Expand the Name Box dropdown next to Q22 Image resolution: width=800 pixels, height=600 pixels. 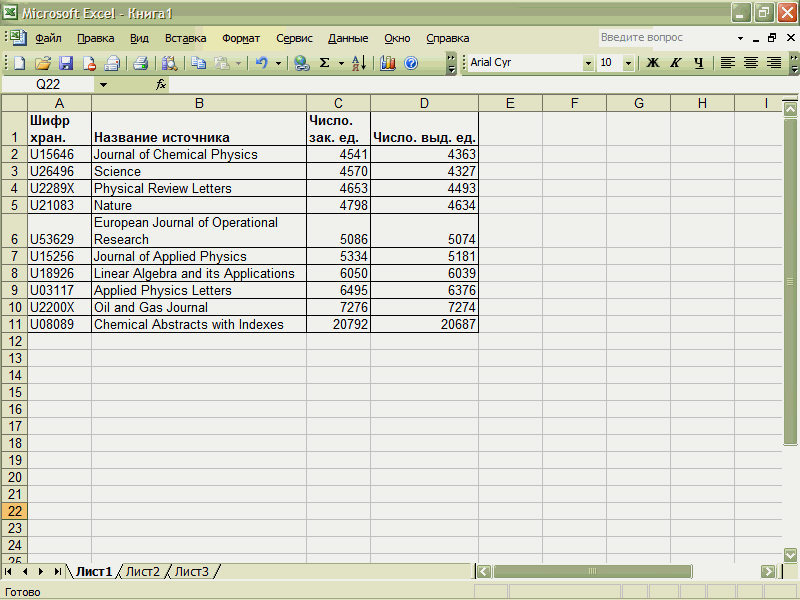(x=102, y=85)
